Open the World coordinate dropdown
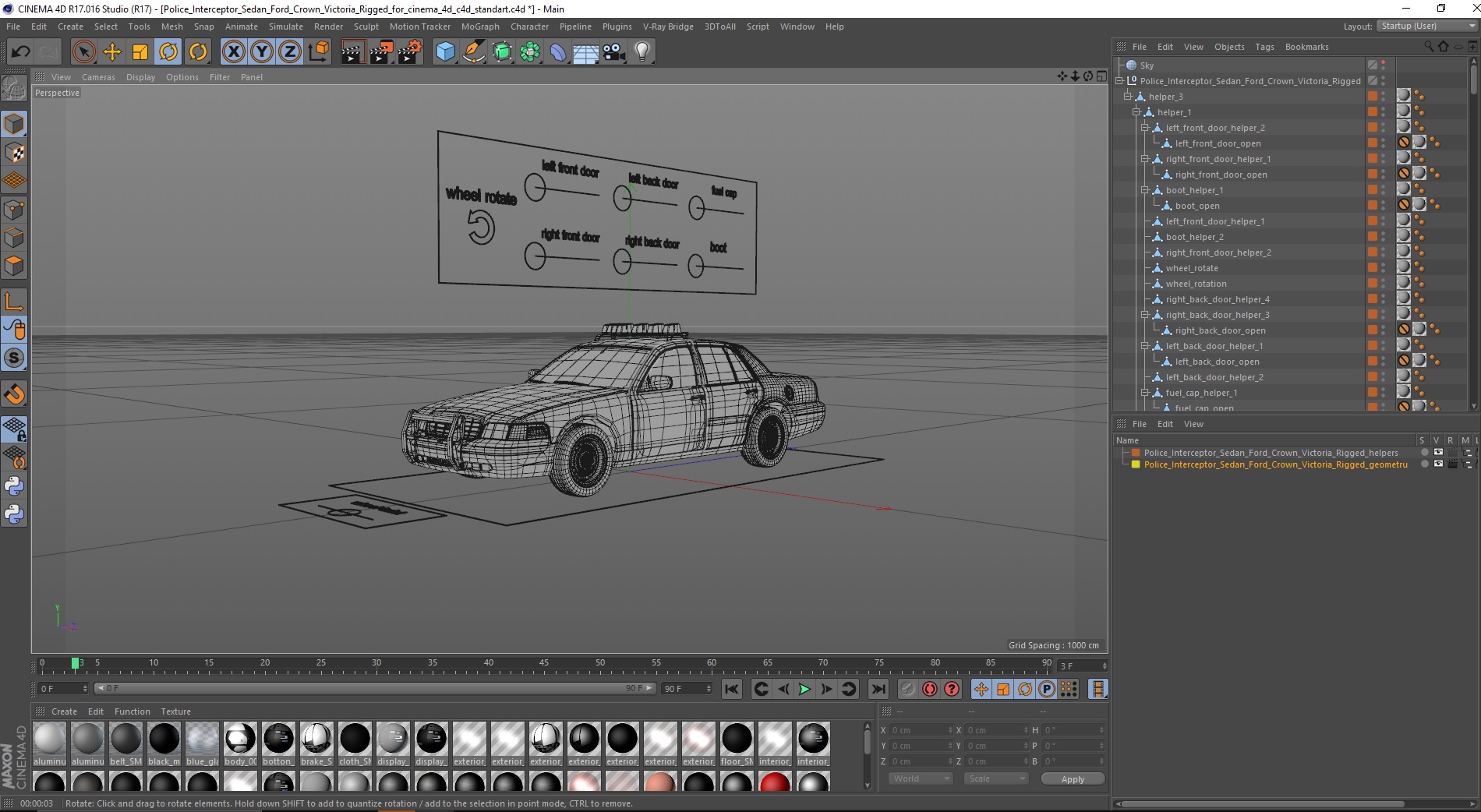Viewport: 1481px width, 812px height. 921,778
